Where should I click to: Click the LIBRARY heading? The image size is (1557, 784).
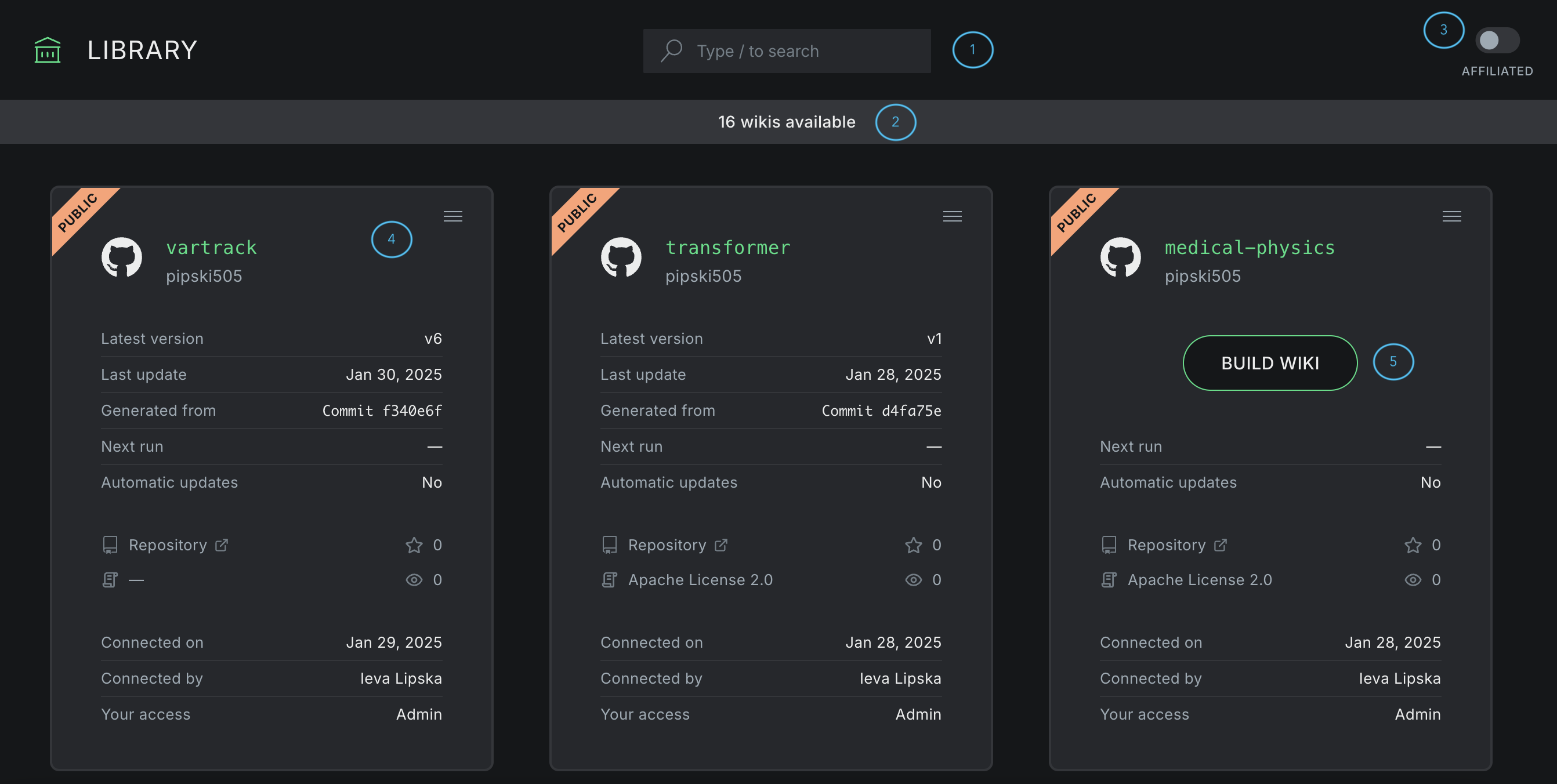142,50
